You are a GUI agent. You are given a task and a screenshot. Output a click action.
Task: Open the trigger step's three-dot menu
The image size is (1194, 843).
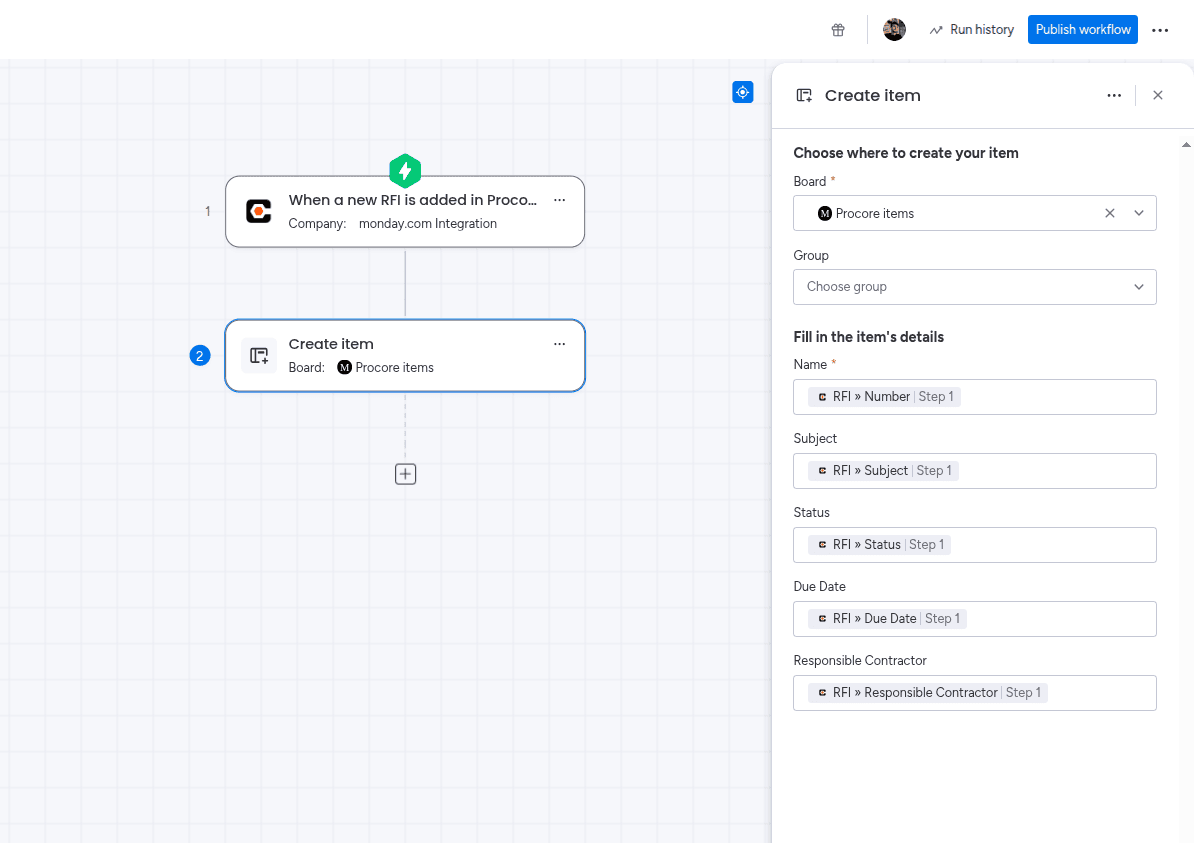click(x=560, y=200)
